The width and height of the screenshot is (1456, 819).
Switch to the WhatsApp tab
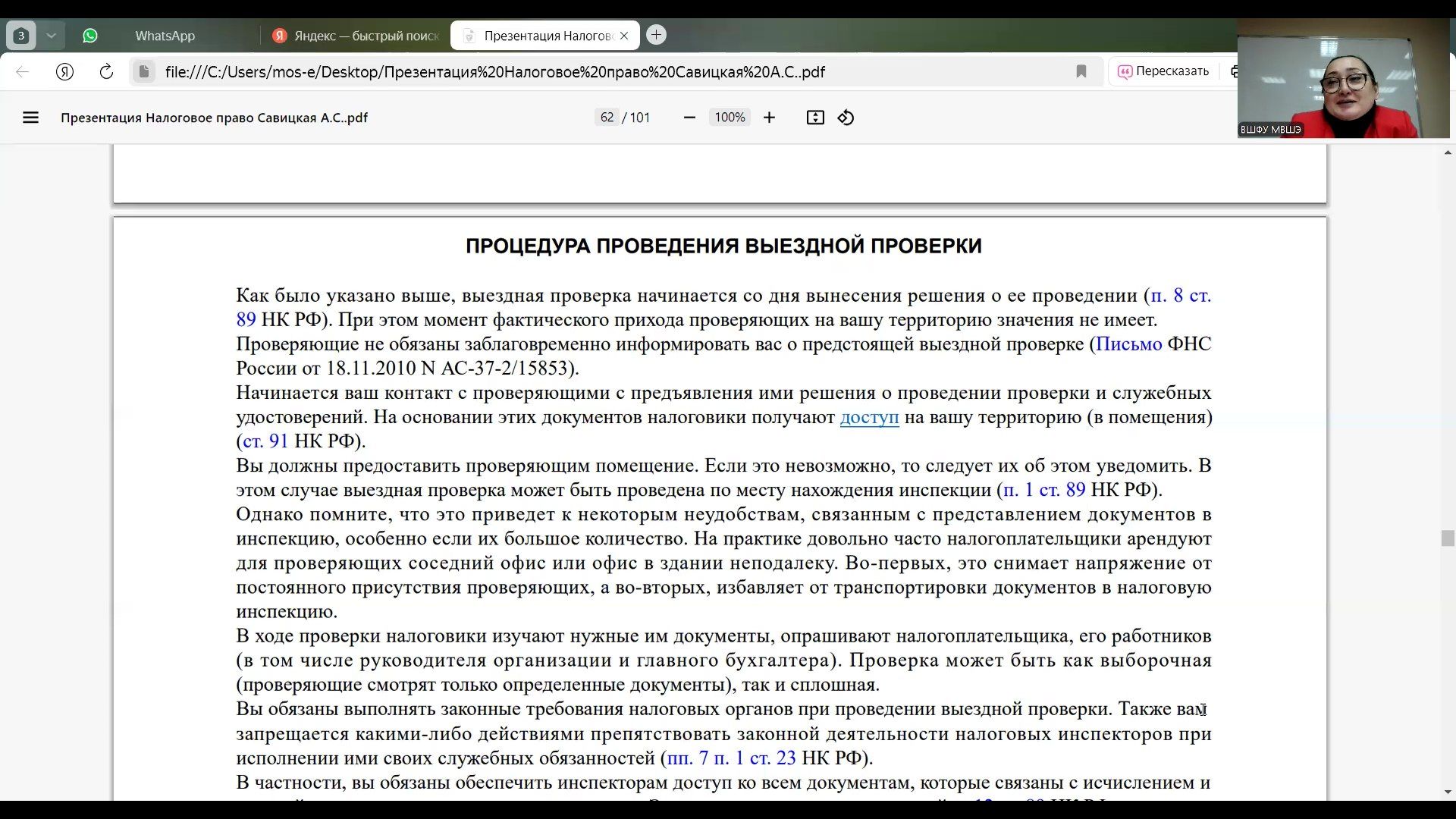tap(165, 36)
